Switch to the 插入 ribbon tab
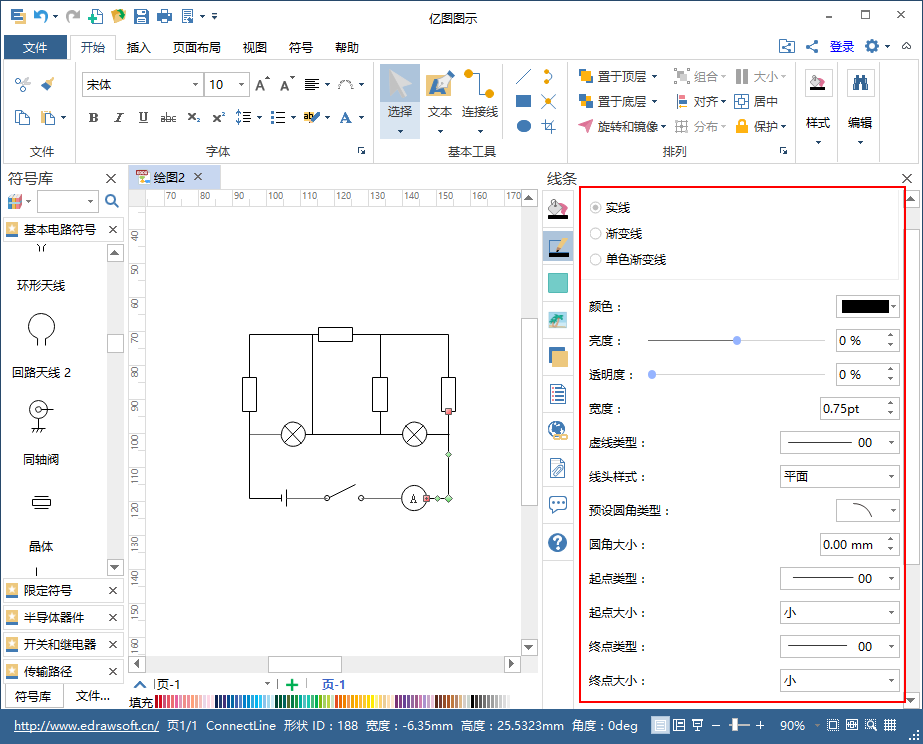Viewport: 923px width, 744px height. tap(138, 48)
